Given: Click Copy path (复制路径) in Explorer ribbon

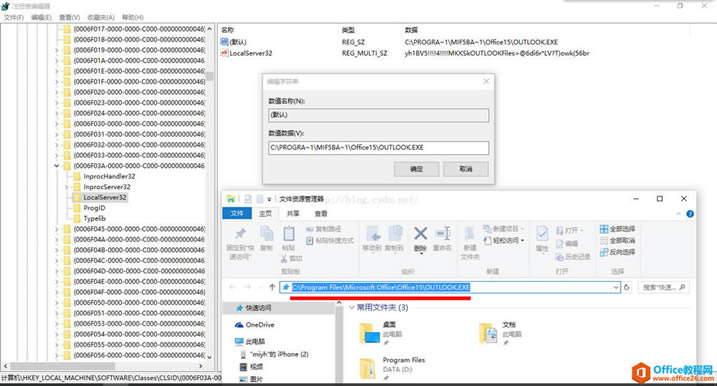Looking at the screenshot, I should (x=324, y=229).
